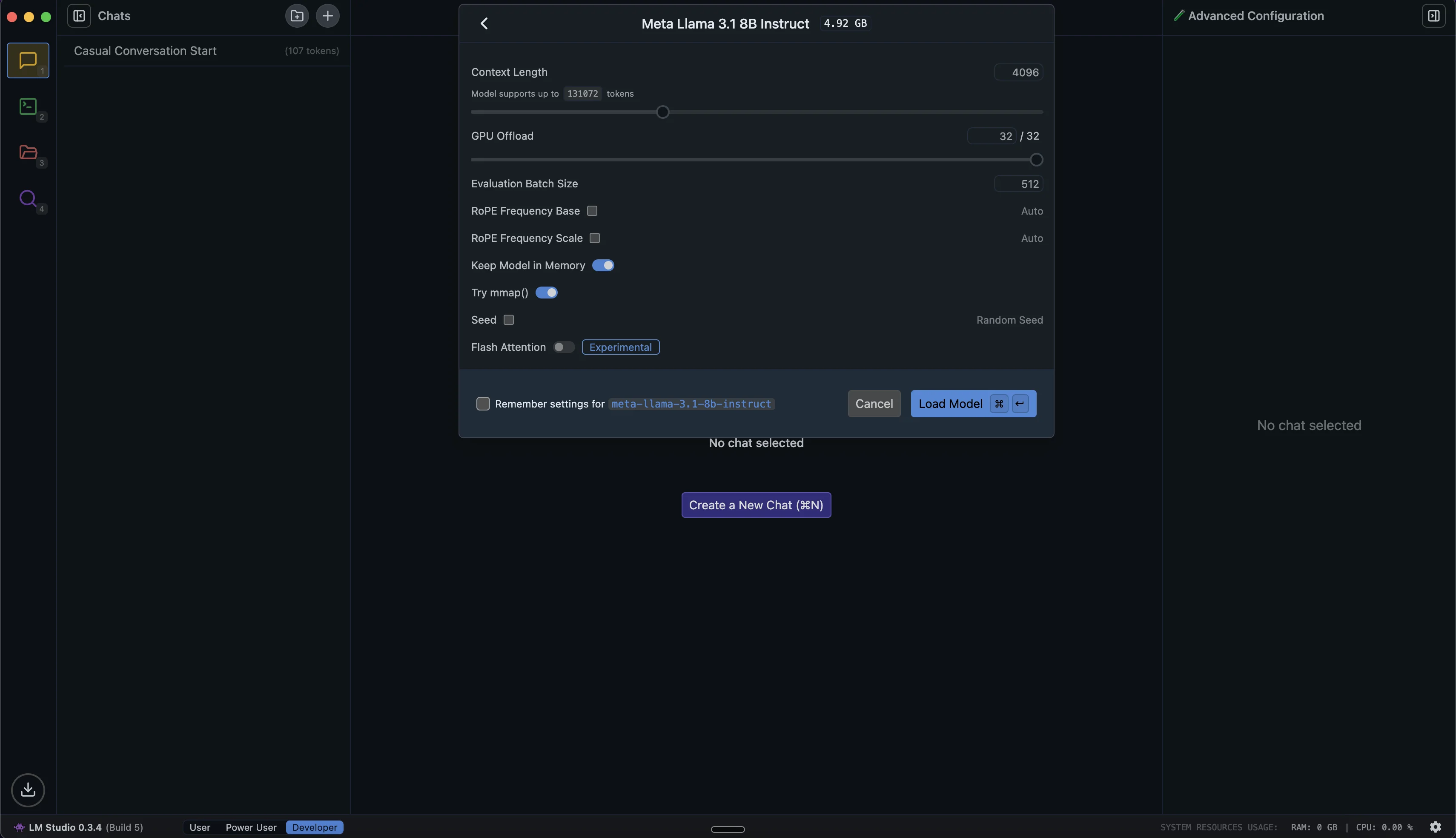Open the Discover search section
This screenshot has width=1456, height=838.
click(28, 198)
